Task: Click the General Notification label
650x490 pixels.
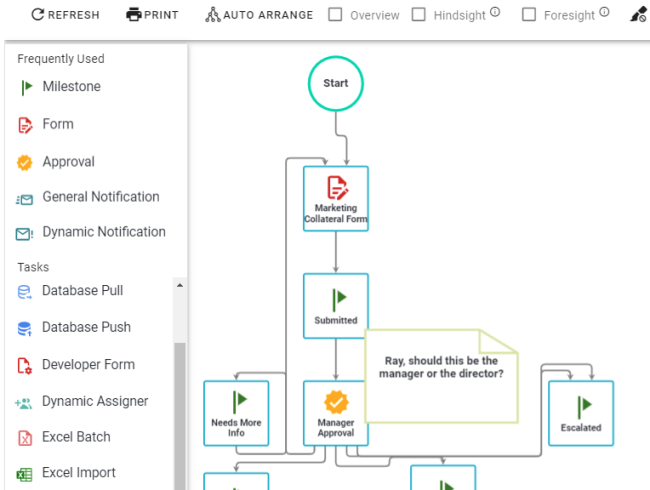Action: coord(101,196)
